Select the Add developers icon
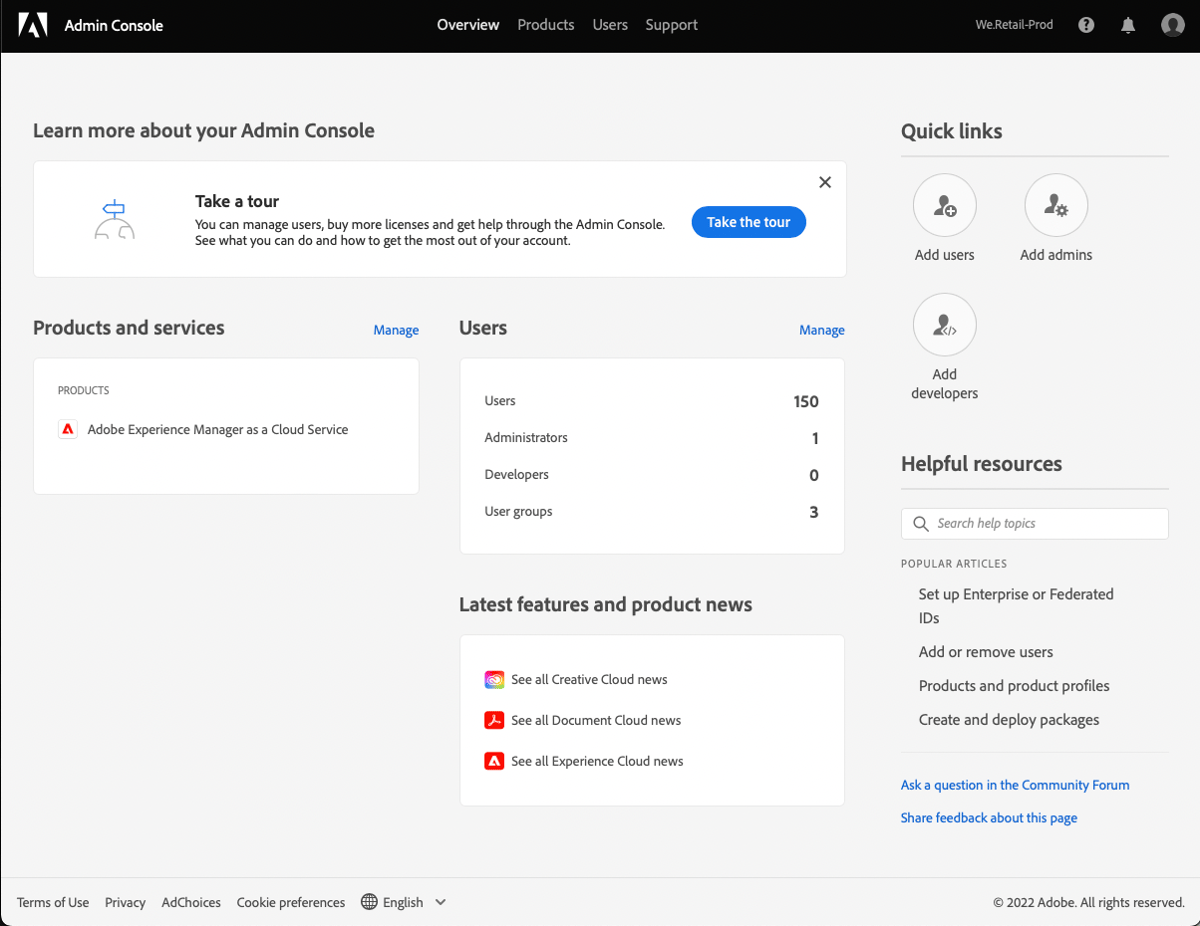1200x926 pixels. [944, 324]
